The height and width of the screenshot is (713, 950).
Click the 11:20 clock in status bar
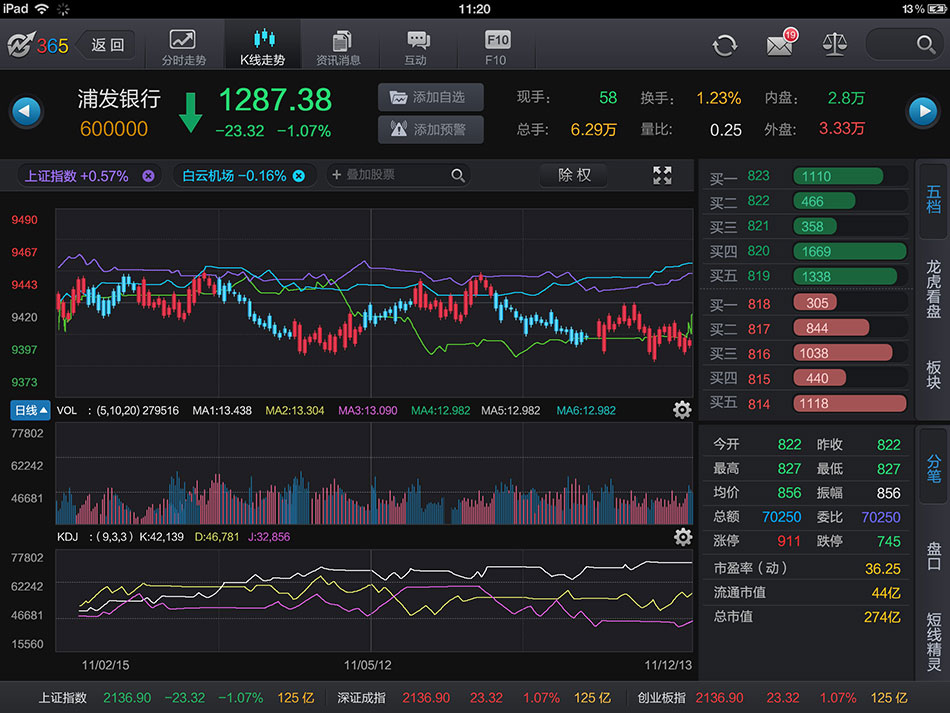[474, 9]
